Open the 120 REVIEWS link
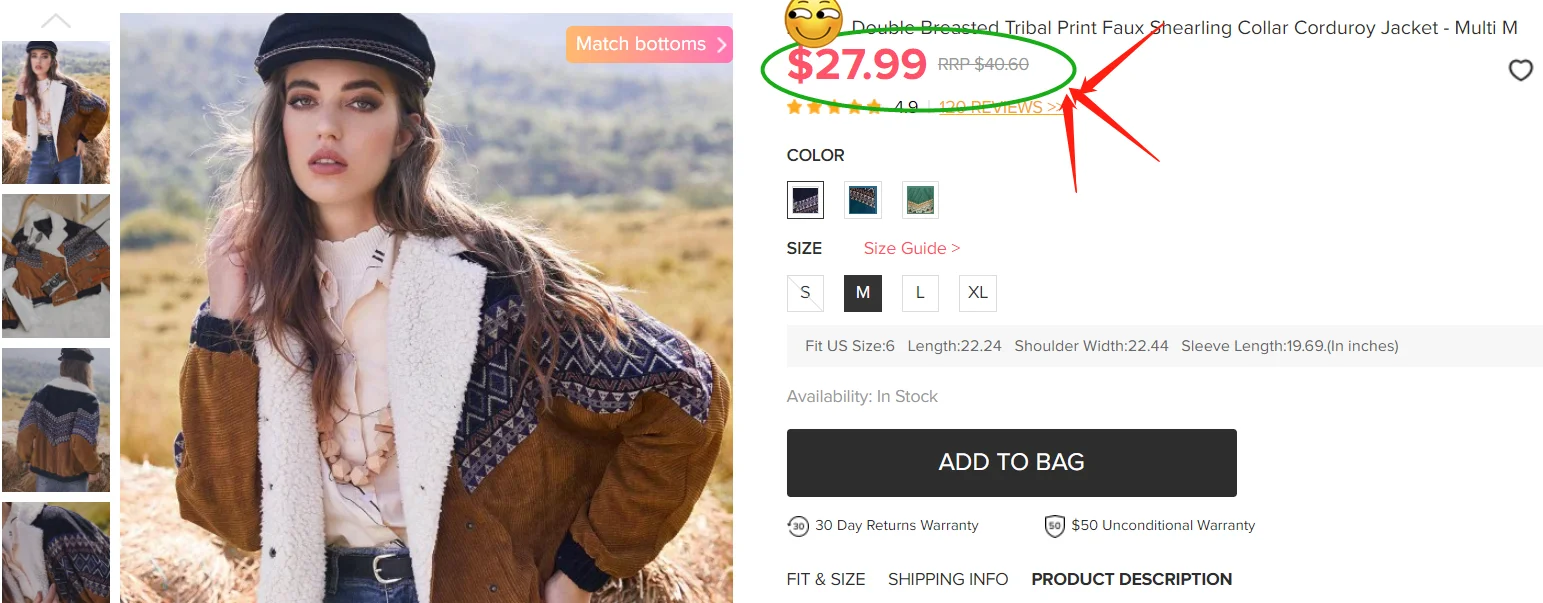1543x603 pixels. [1001, 107]
